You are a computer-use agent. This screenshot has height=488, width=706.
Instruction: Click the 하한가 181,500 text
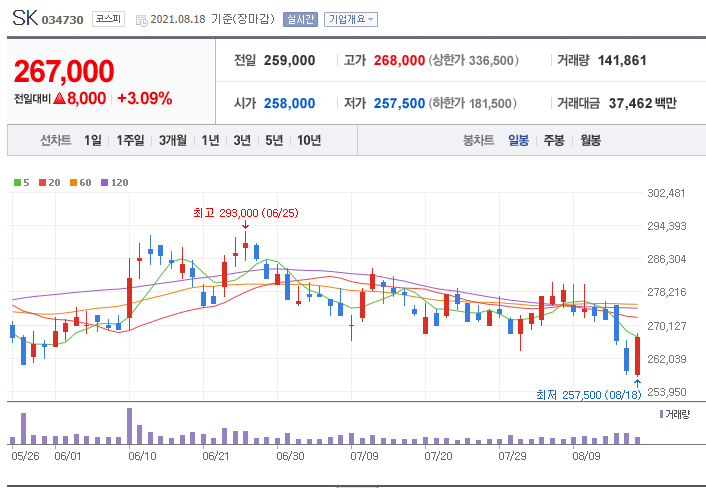[473, 104]
